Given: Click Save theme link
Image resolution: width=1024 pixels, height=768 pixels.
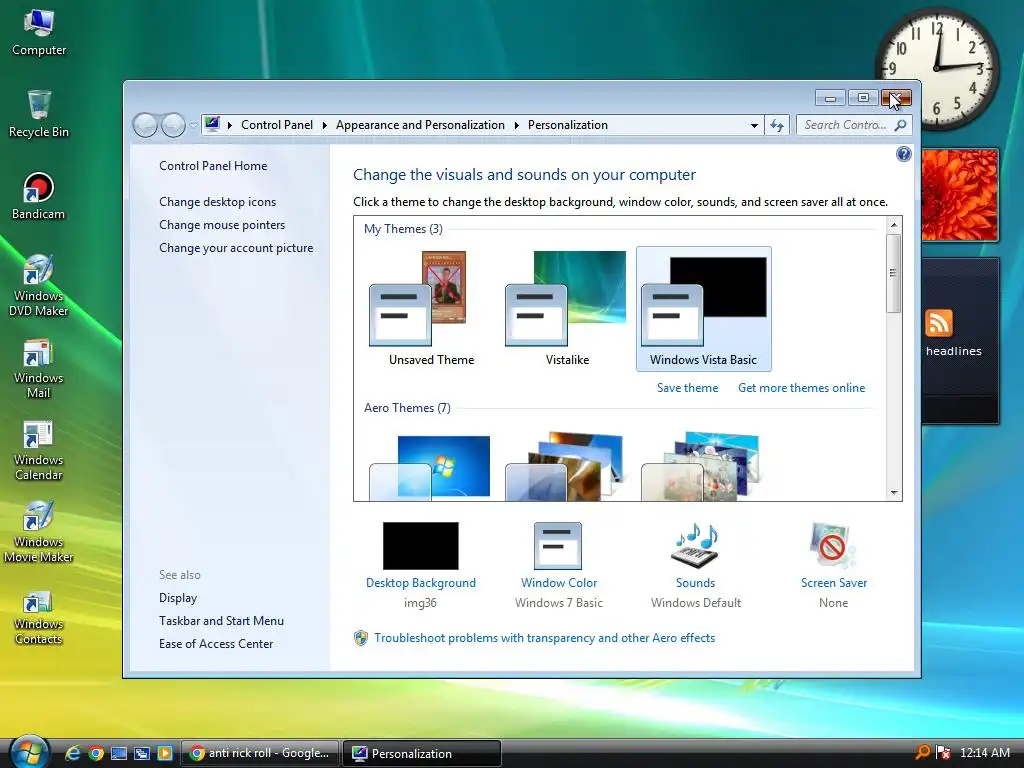Looking at the screenshot, I should pos(687,388).
